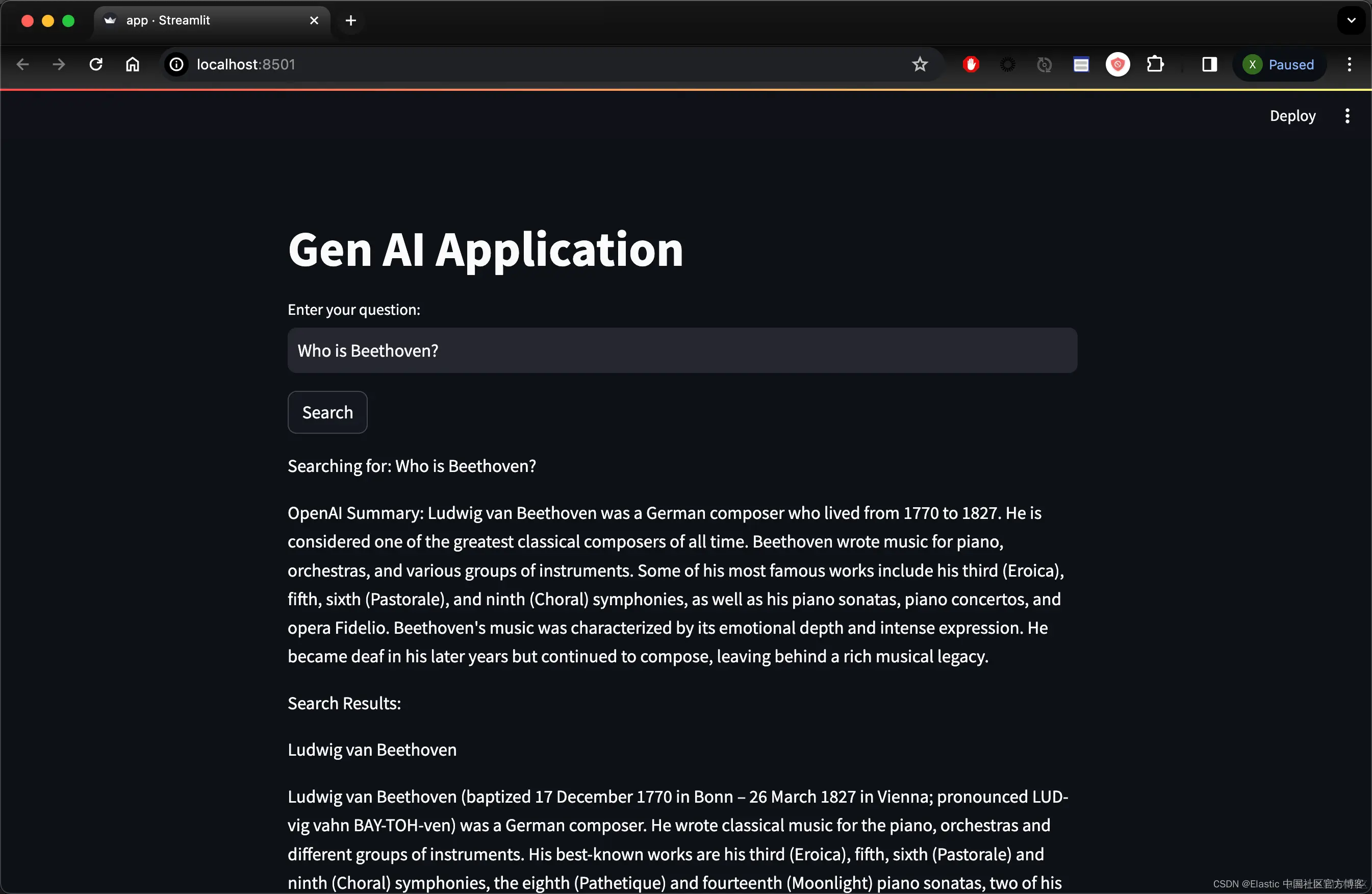Image resolution: width=1372 pixels, height=894 pixels.
Task: Close the Streamlit tab
Action: (x=314, y=20)
